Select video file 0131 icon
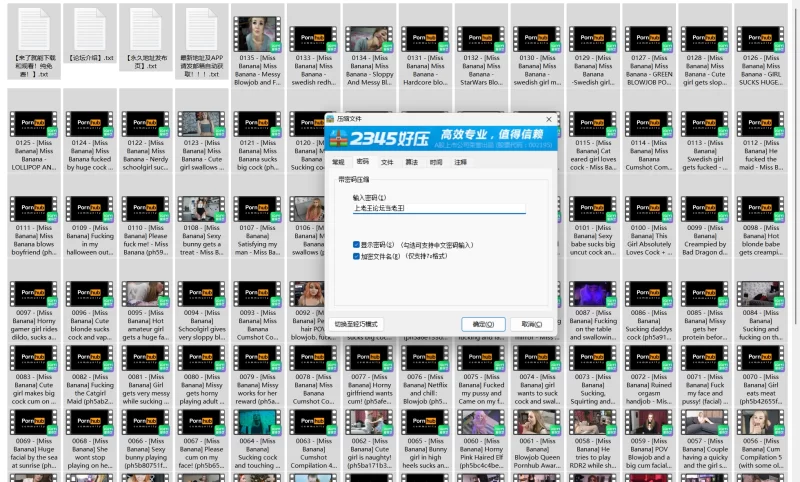The width and height of the screenshot is (800, 482). [x=426, y=39]
